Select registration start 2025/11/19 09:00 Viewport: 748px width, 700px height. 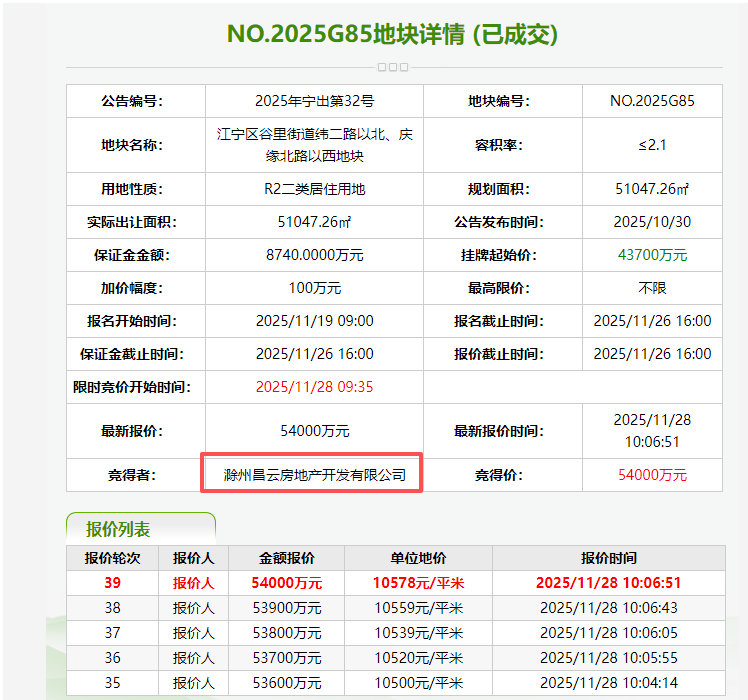coord(314,321)
